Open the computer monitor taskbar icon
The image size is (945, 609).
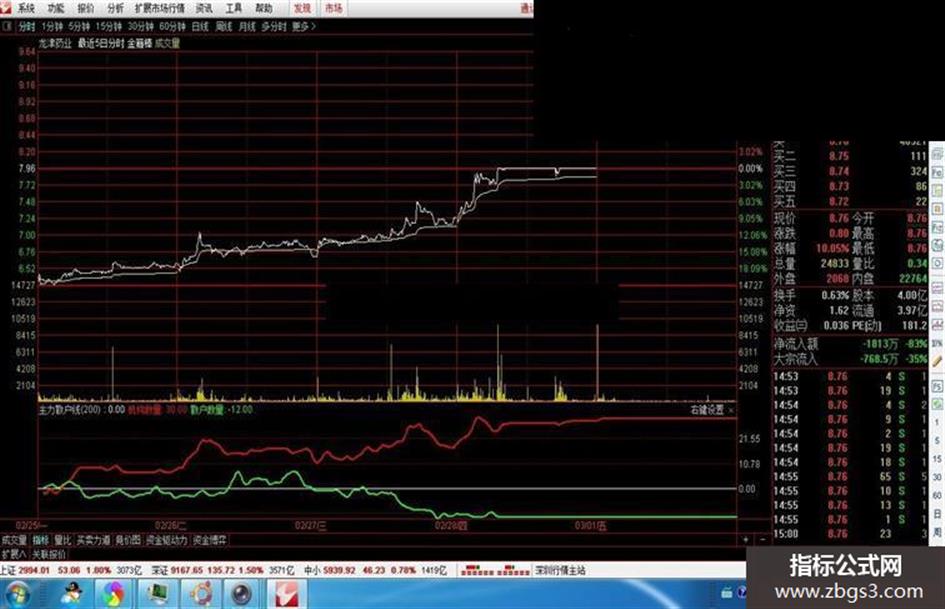click(x=157, y=594)
